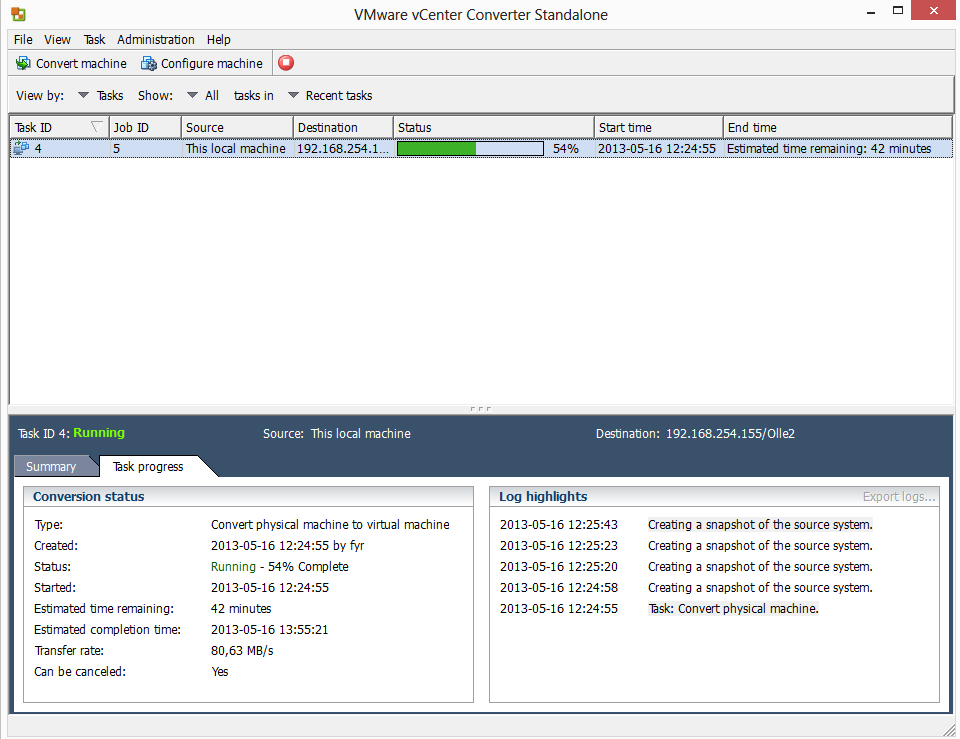Click the Task ID sort arrow indicator
The image size is (960, 739).
[96, 127]
